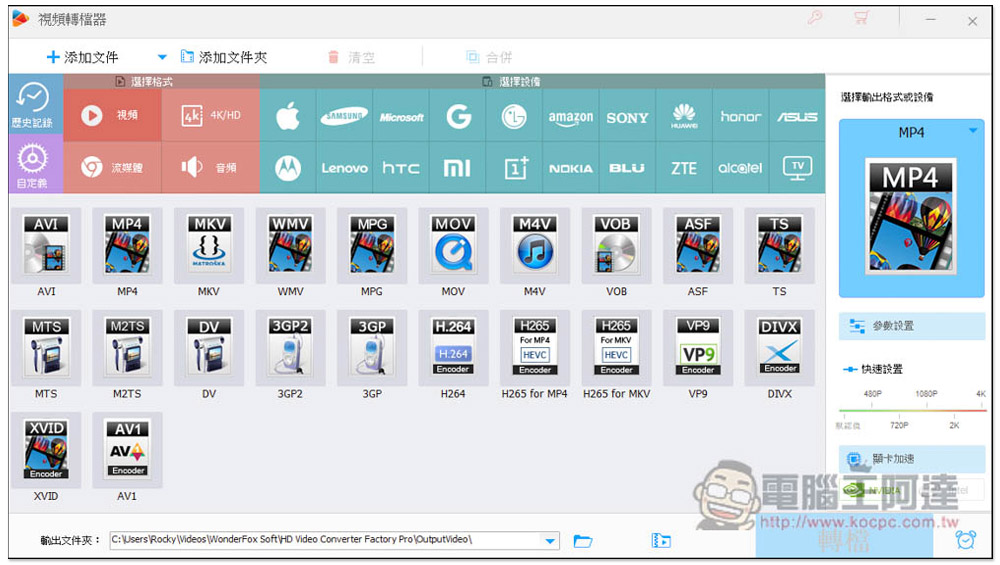
Task: Open 參數設置 parameter settings
Action: [x=912, y=326]
